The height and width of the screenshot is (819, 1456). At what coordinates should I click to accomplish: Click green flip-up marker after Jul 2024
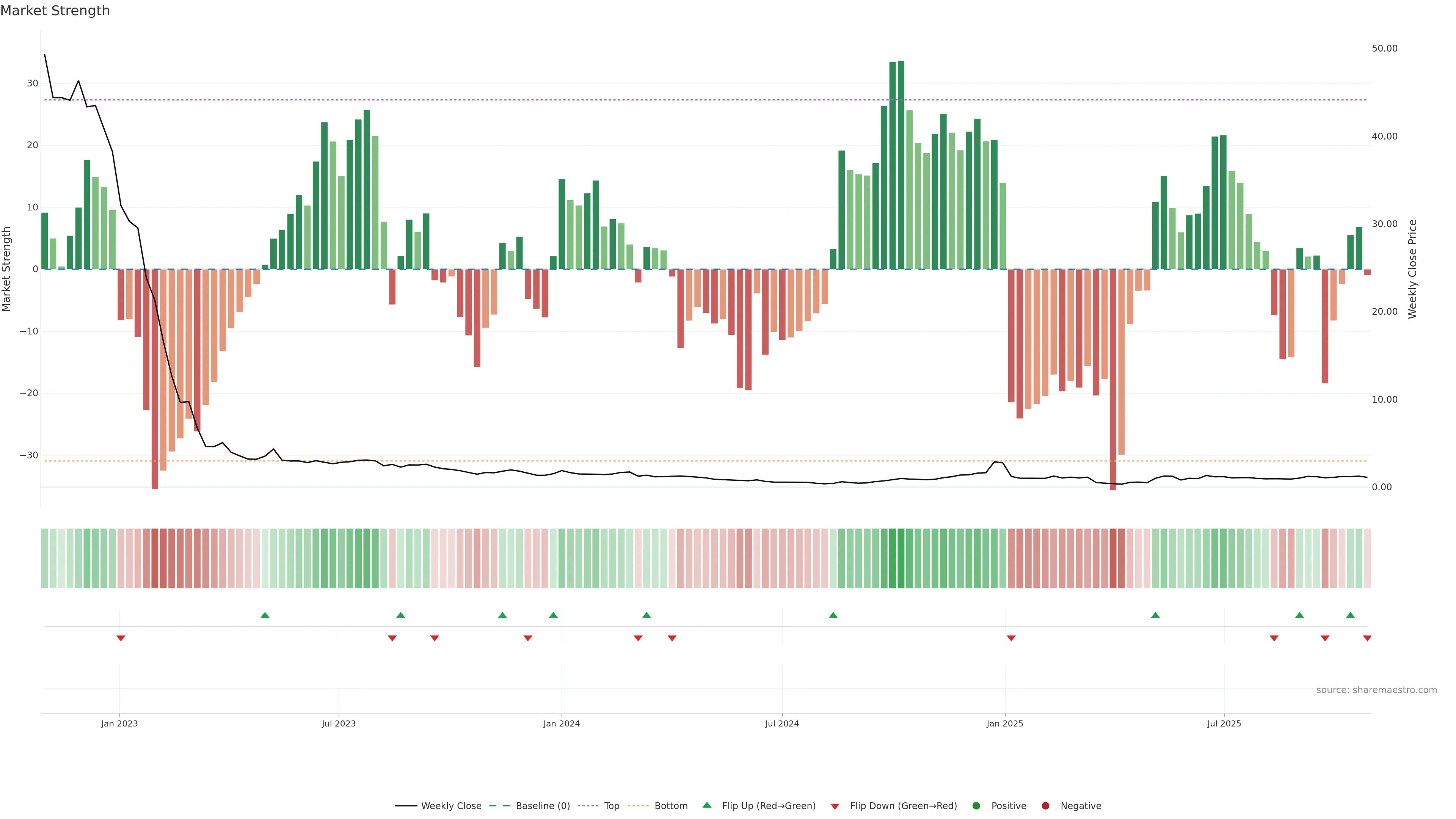(x=833, y=615)
